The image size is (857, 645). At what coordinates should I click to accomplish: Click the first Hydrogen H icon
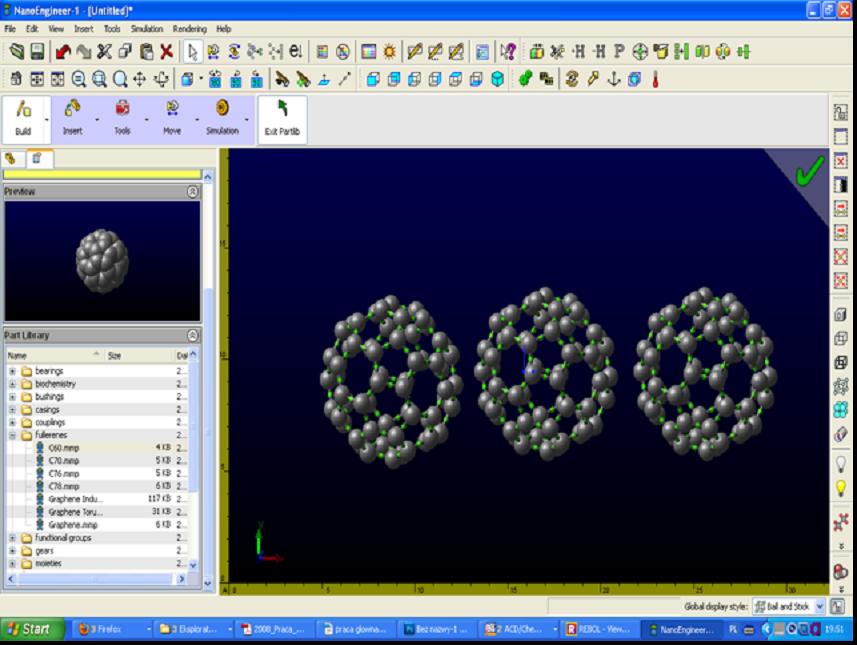pyautogui.click(x=579, y=51)
